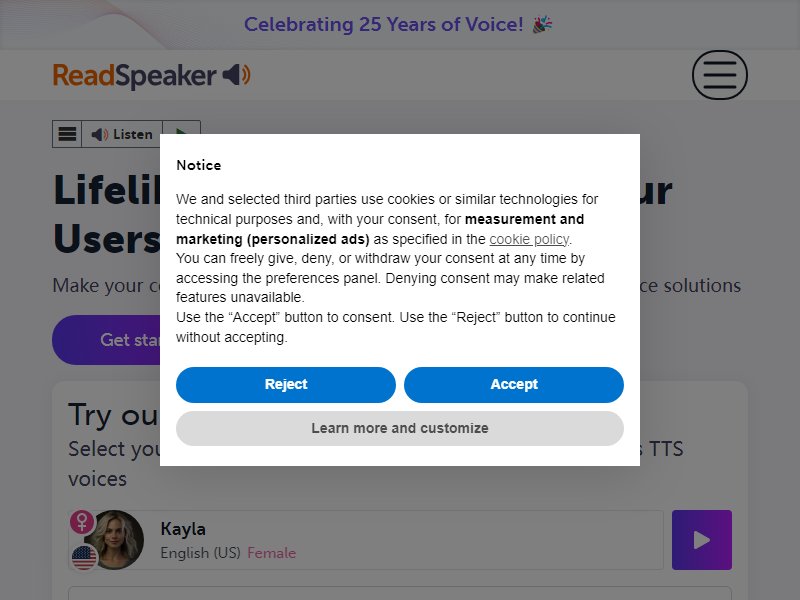Click the US flag icon
This screenshot has width=800, height=600.
point(84,557)
